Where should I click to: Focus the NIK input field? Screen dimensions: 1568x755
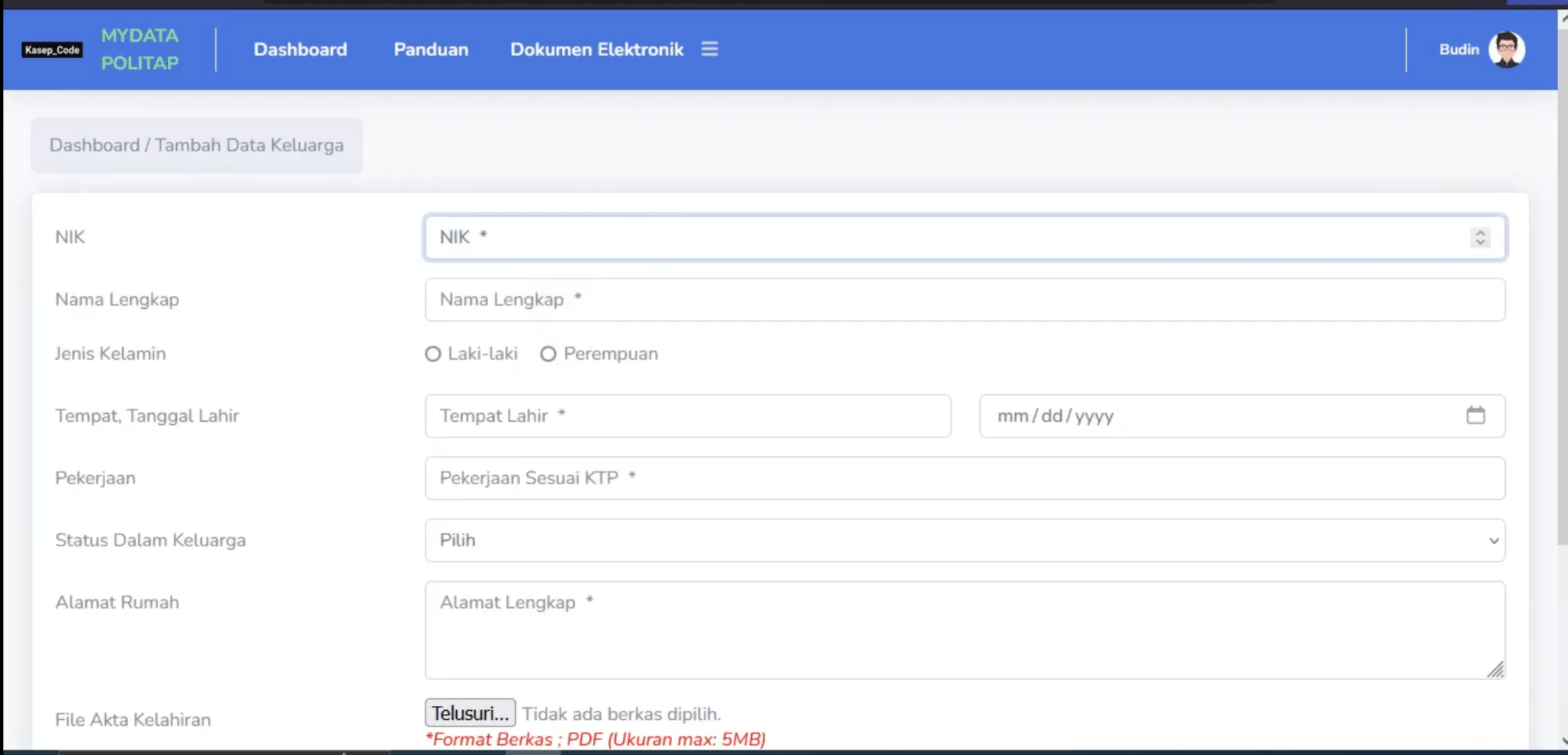965,237
